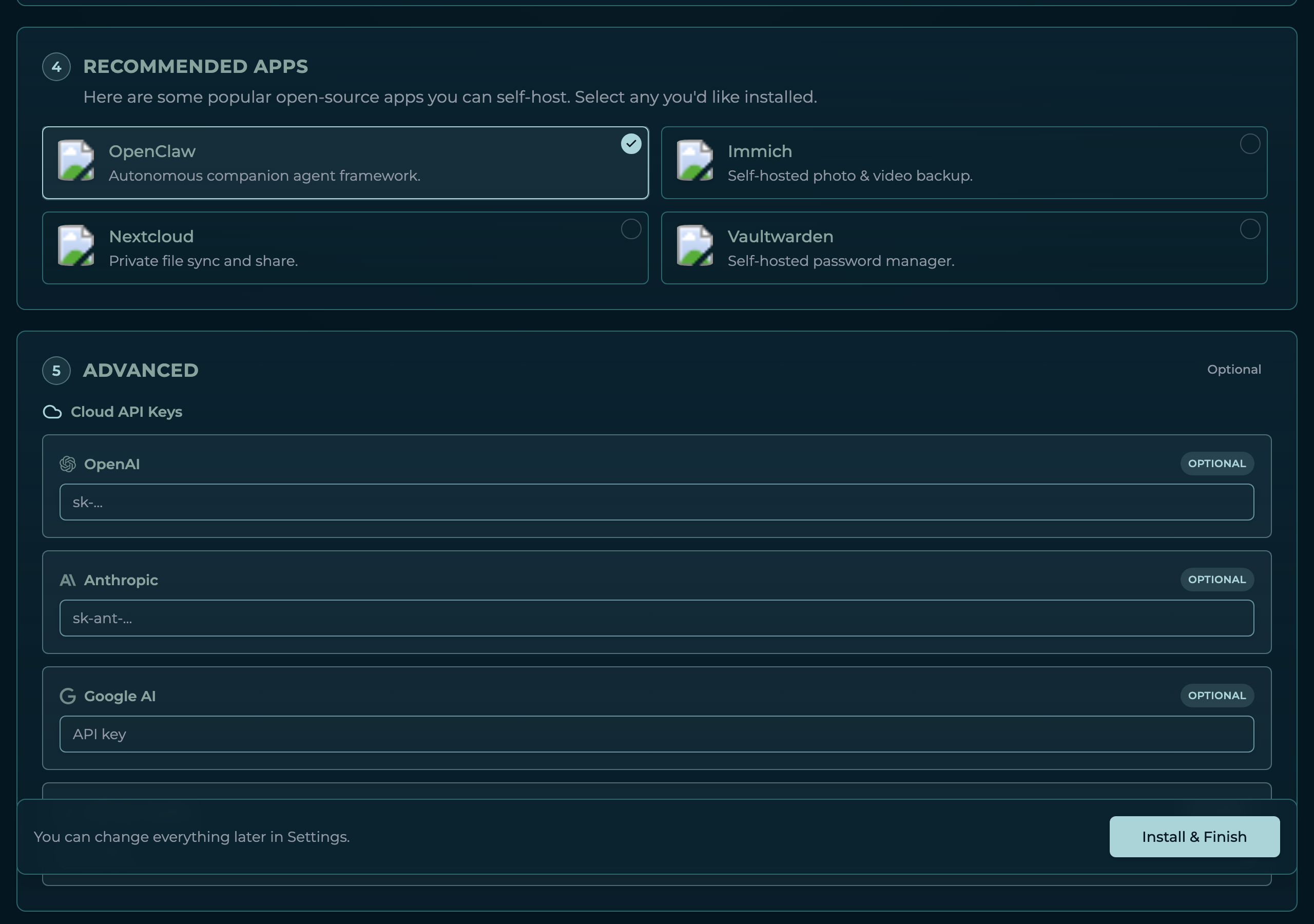Click the OPTIONAL badge in Anthropic card
This screenshot has width=1314, height=924.
pyautogui.click(x=1216, y=580)
